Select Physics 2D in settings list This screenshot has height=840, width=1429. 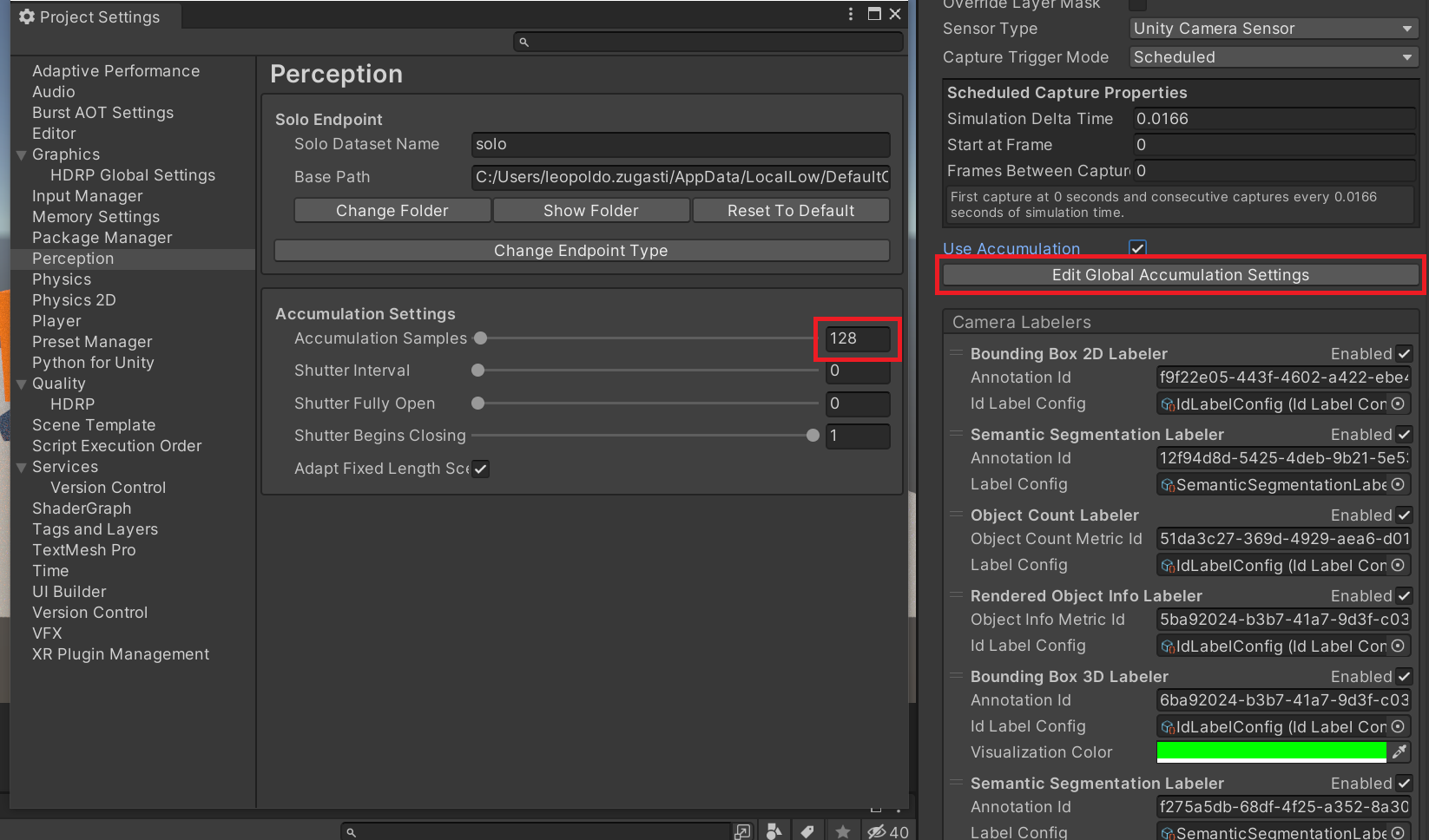pos(74,300)
